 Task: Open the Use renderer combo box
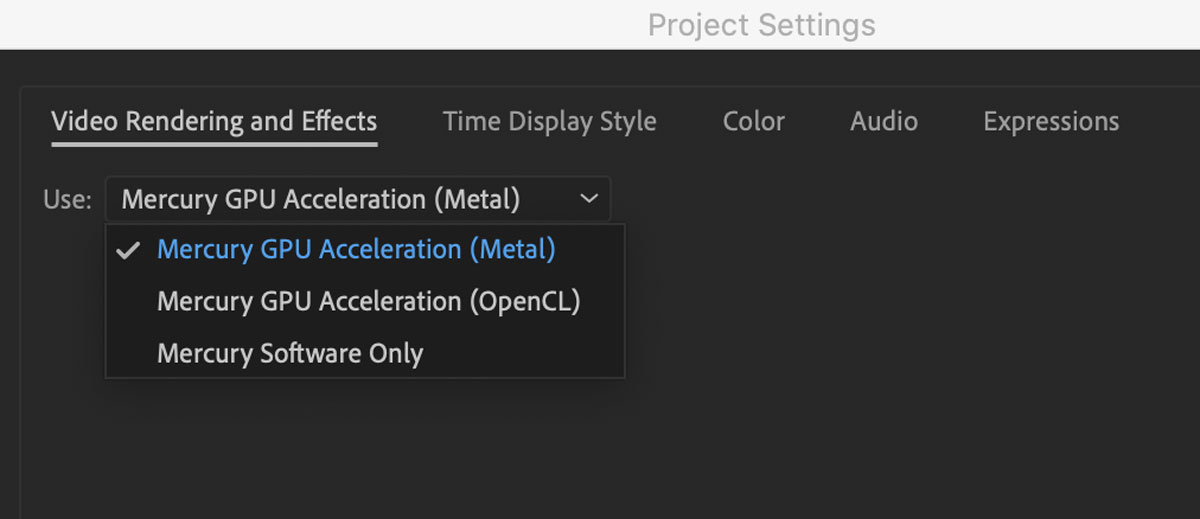pos(357,199)
